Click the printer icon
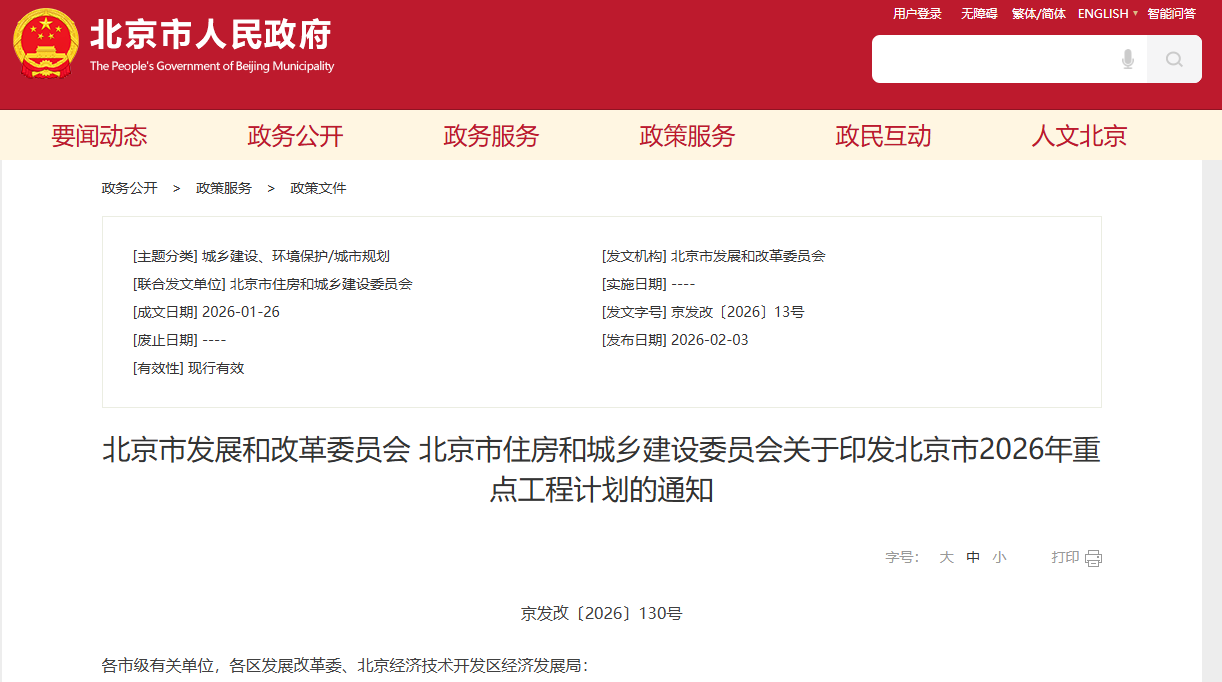The height and width of the screenshot is (682, 1222). pyautogui.click(x=1093, y=558)
